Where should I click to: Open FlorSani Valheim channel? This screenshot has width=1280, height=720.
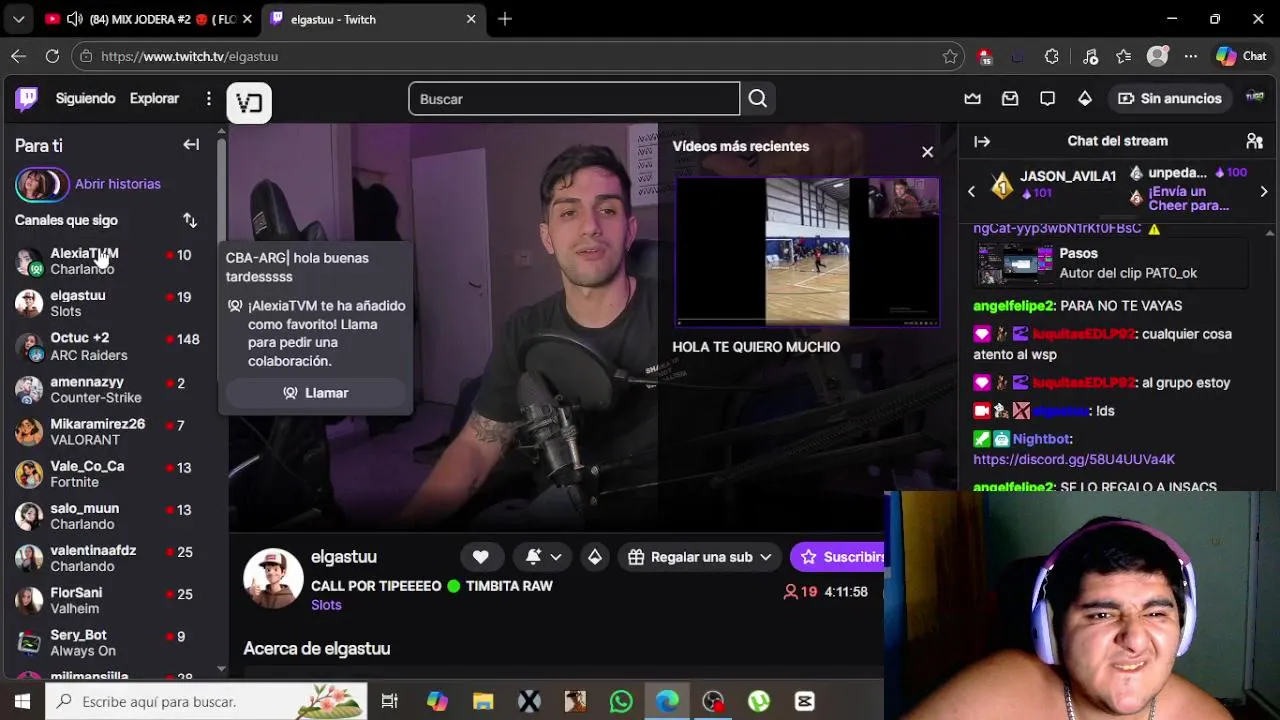point(108,600)
